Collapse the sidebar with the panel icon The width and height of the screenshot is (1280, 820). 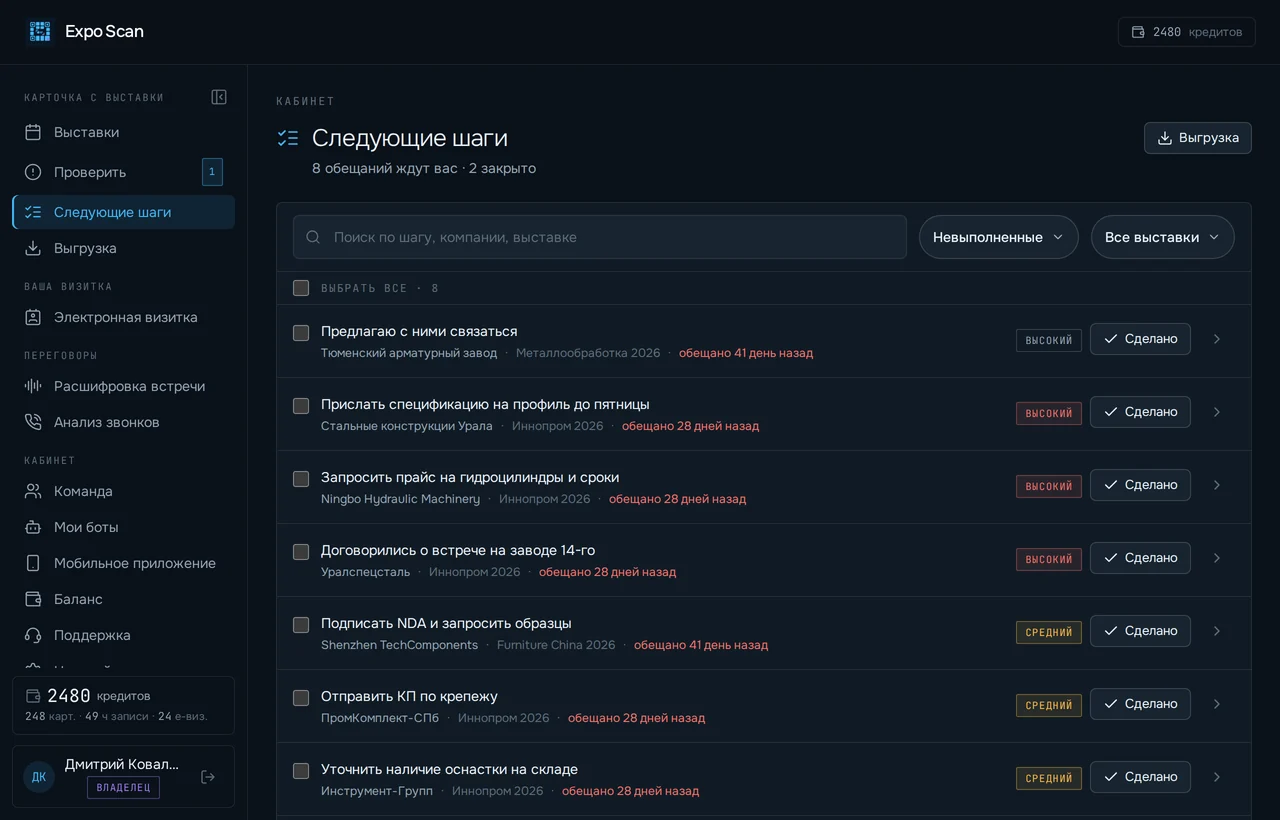219,97
